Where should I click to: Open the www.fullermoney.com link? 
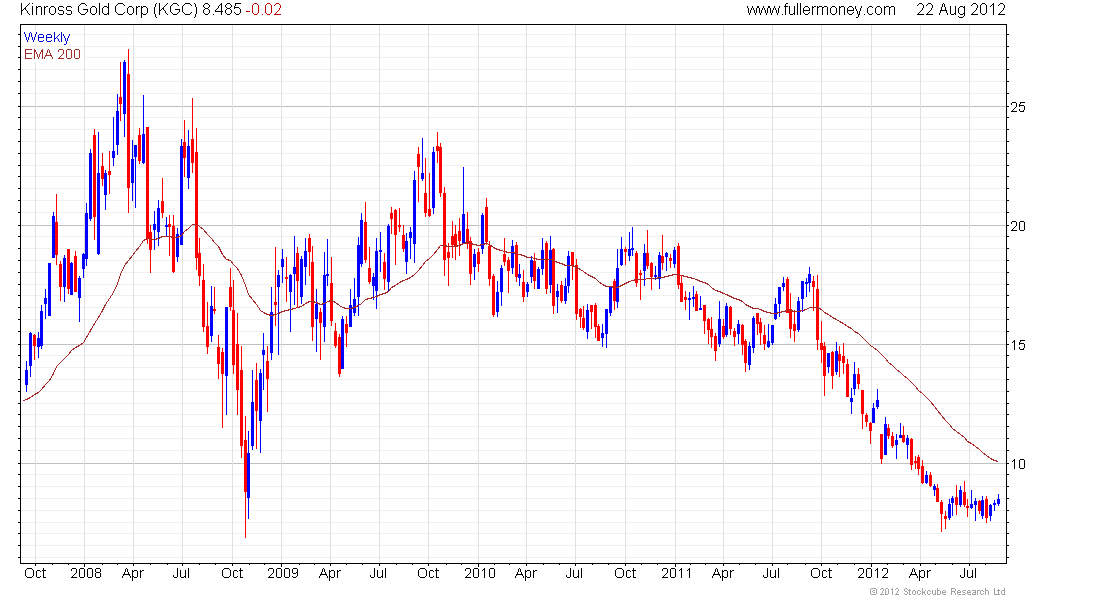[821, 10]
